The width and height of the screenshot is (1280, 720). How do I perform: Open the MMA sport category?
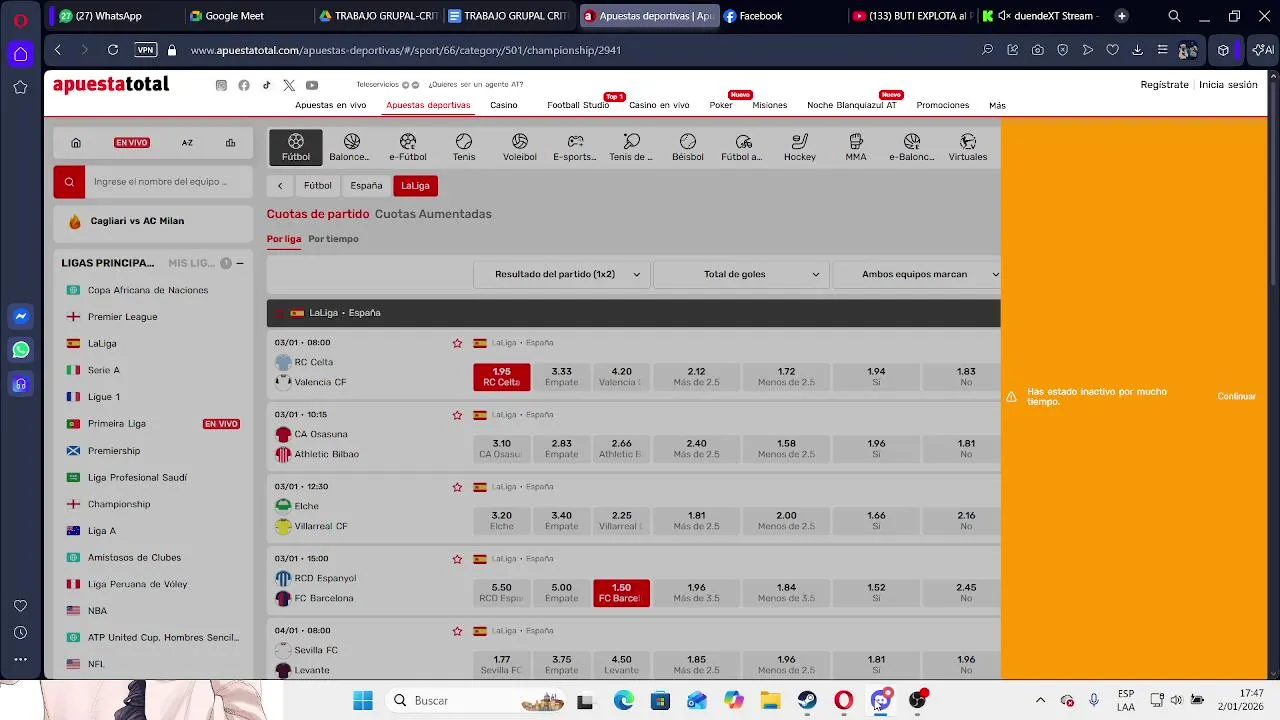[x=855, y=147]
